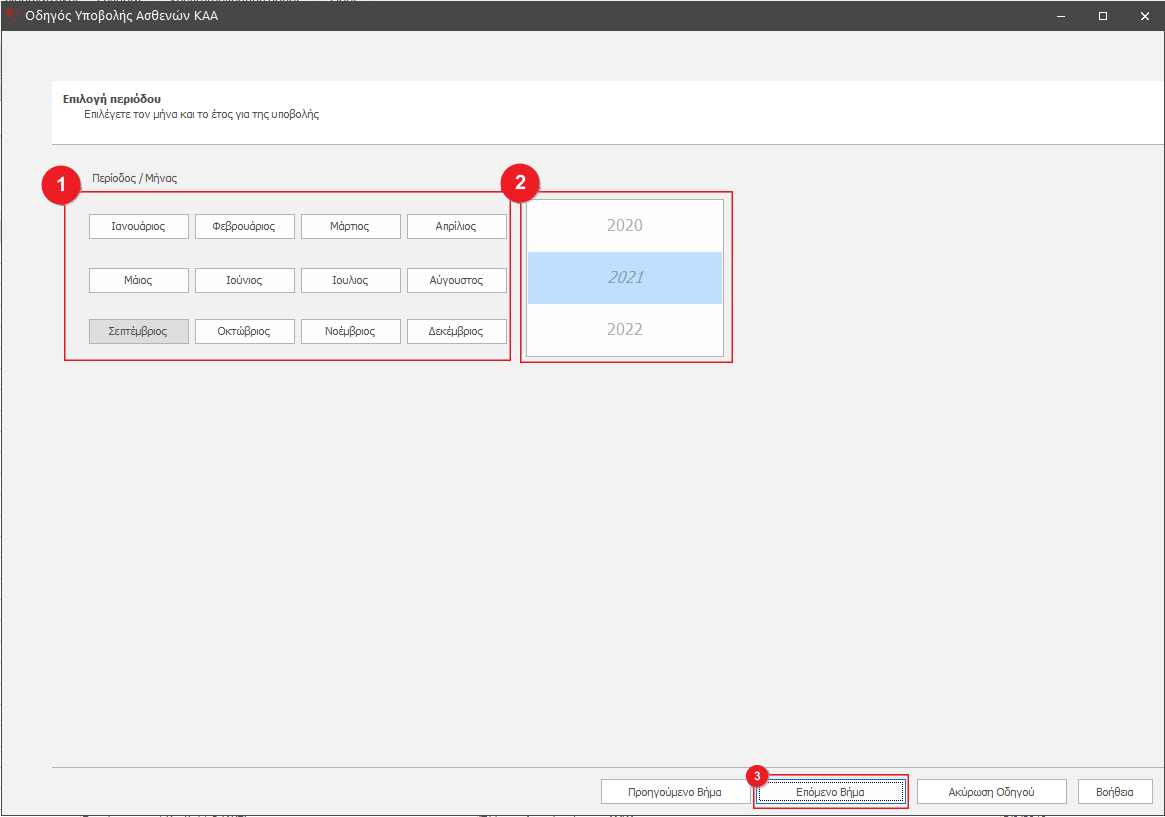This screenshot has width=1165, height=817.
Task: Click the highlighted 2021 year entry
Action: click(x=625, y=278)
